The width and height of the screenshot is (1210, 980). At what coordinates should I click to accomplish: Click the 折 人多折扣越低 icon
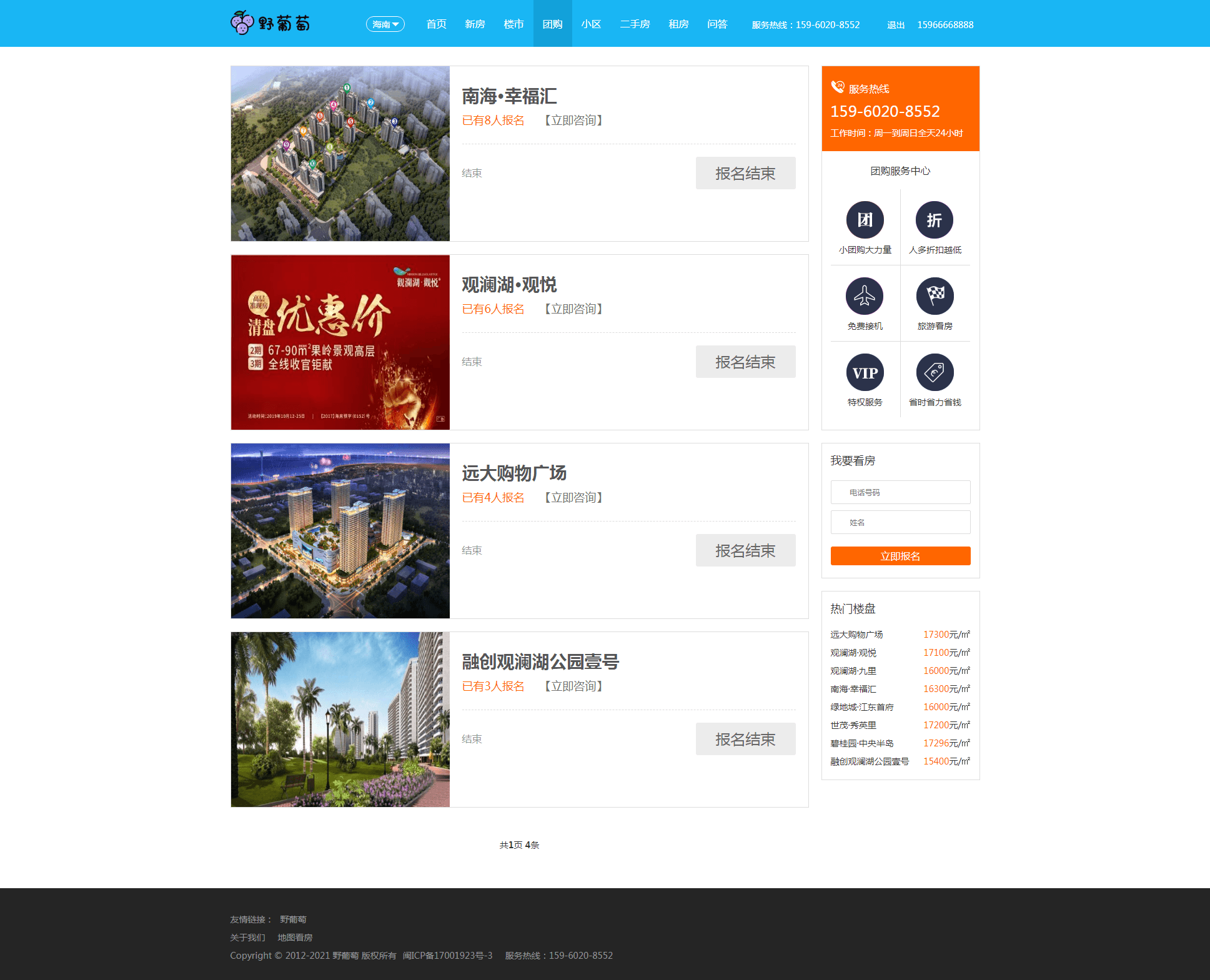pyautogui.click(x=935, y=220)
